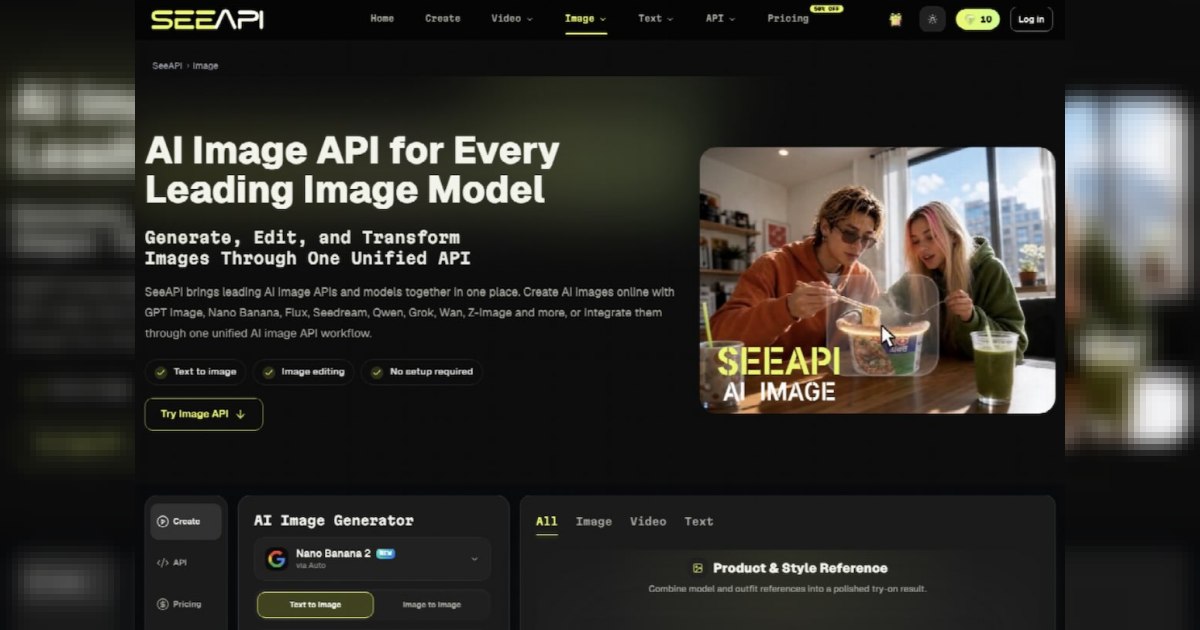Click the Log in button

coord(1031,19)
